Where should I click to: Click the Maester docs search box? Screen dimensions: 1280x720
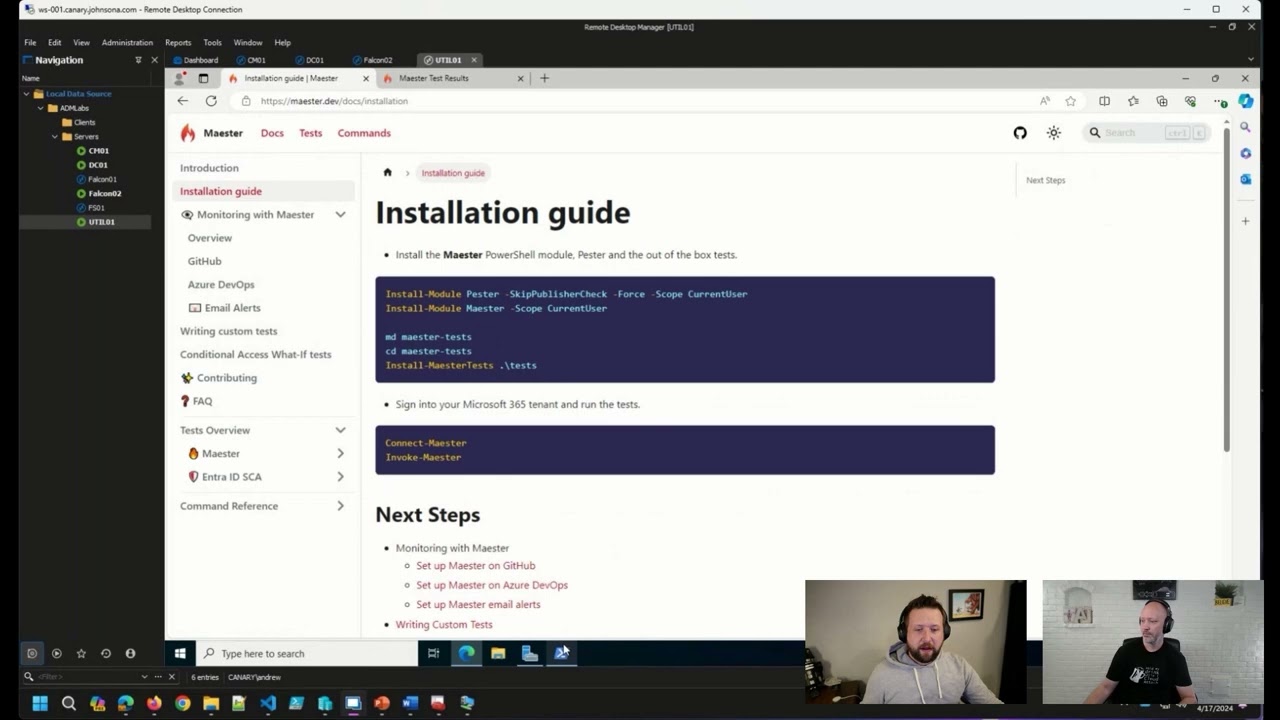[1147, 133]
